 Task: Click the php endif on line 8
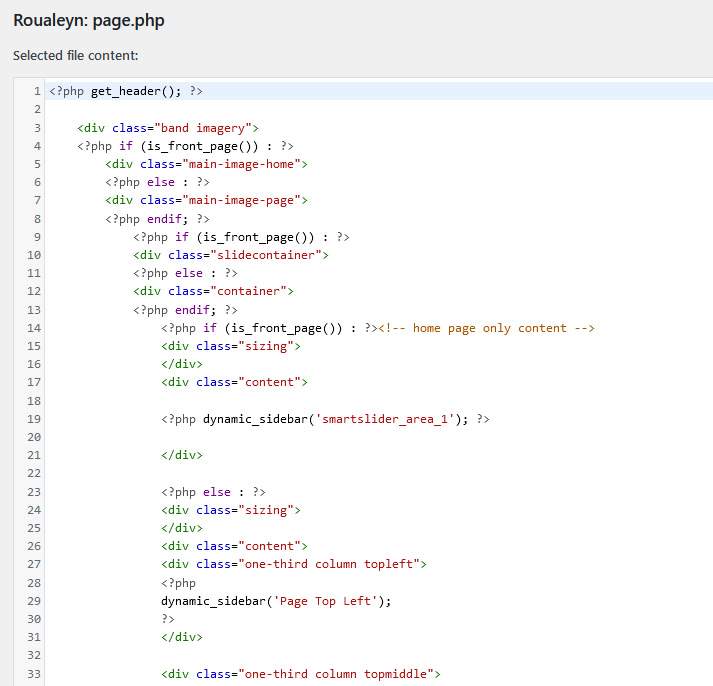point(157,219)
